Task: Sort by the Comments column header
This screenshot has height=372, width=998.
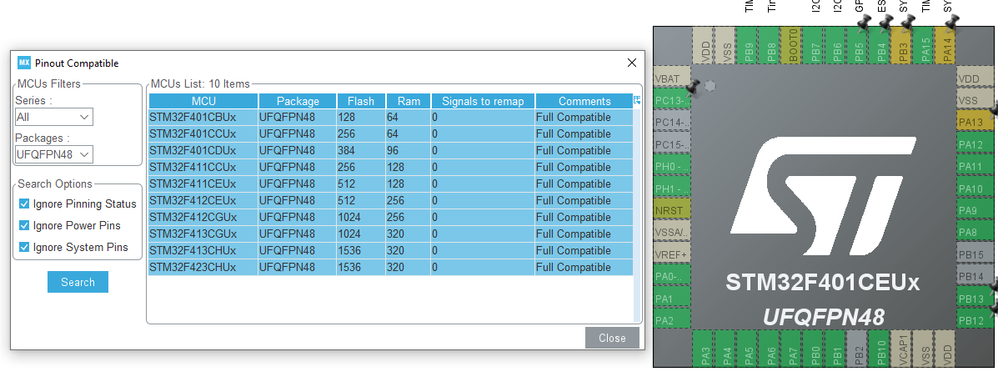Action: pos(584,101)
